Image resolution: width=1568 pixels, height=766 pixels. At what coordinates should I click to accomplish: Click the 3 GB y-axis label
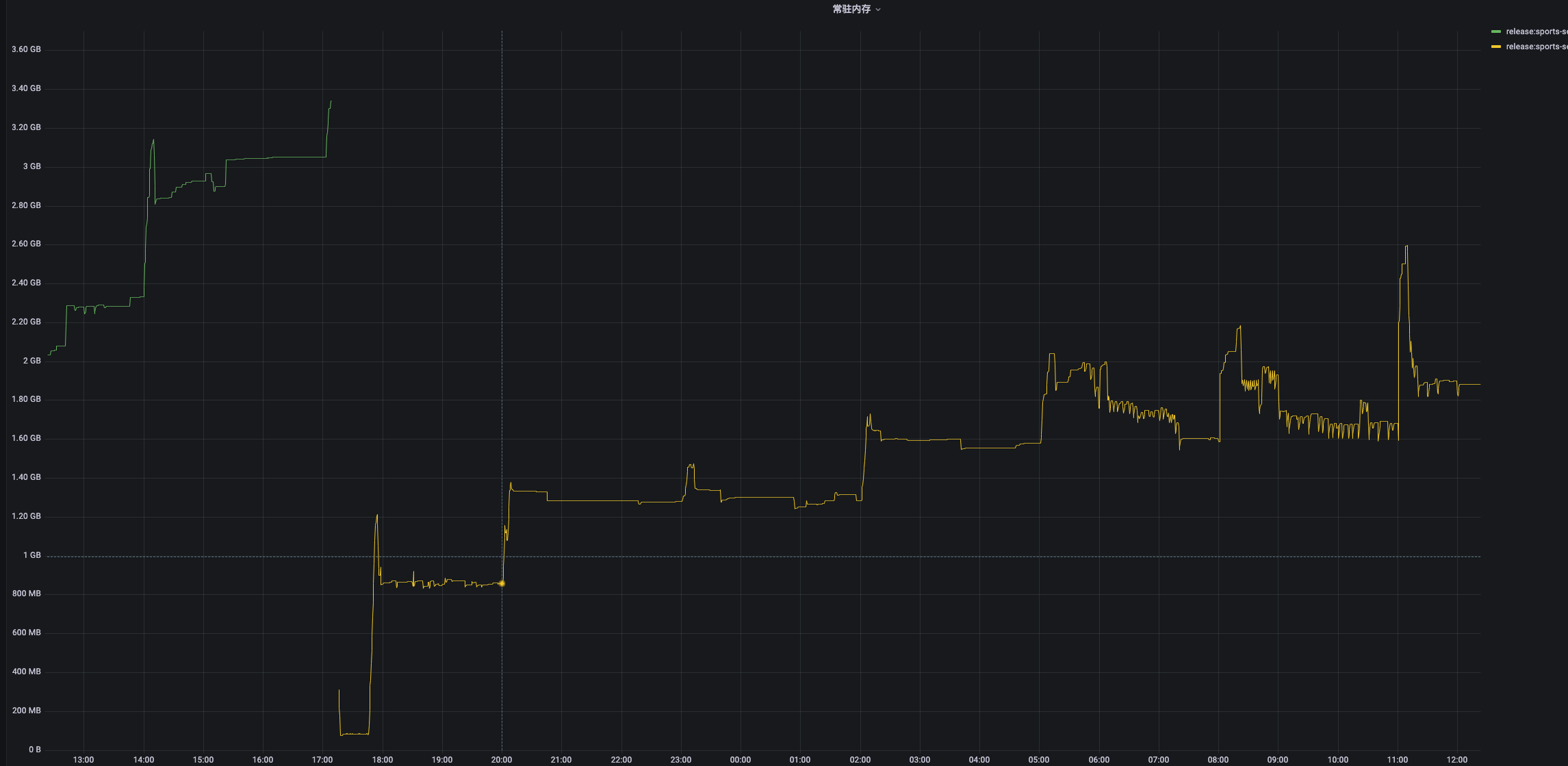32,166
